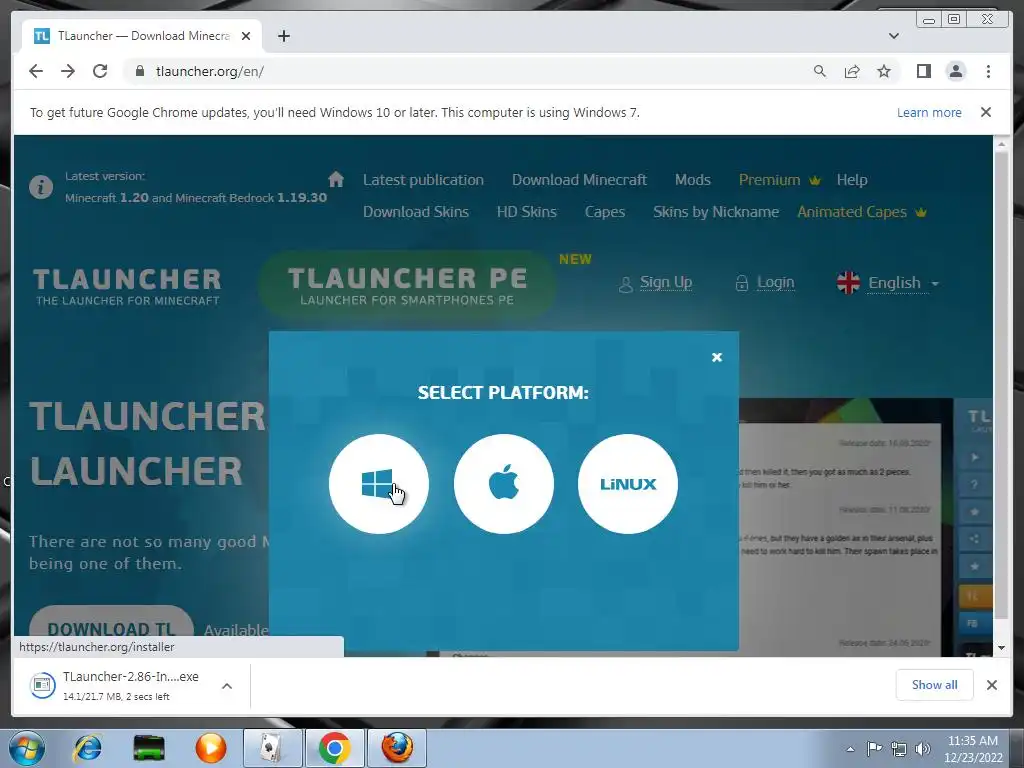Expand the English language dropdown
Screen dimensions: 1024x768
coord(903,283)
